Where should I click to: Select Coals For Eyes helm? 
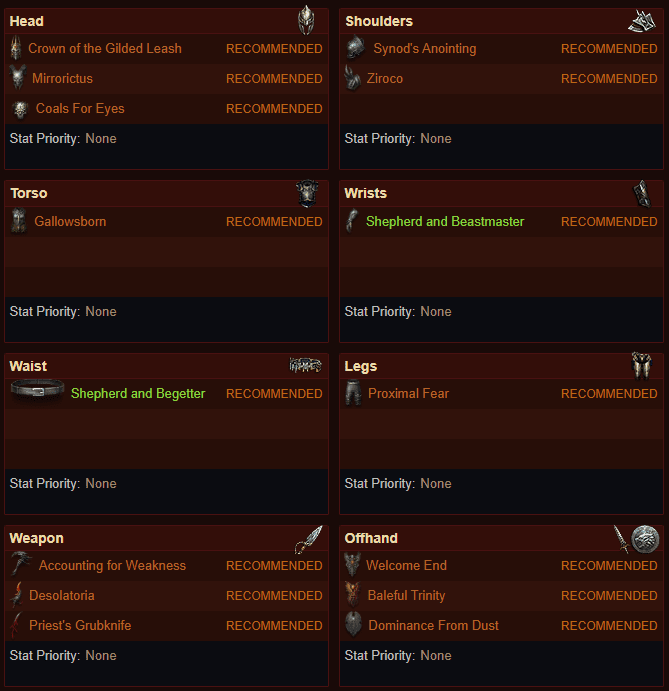click(x=80, y=108)
